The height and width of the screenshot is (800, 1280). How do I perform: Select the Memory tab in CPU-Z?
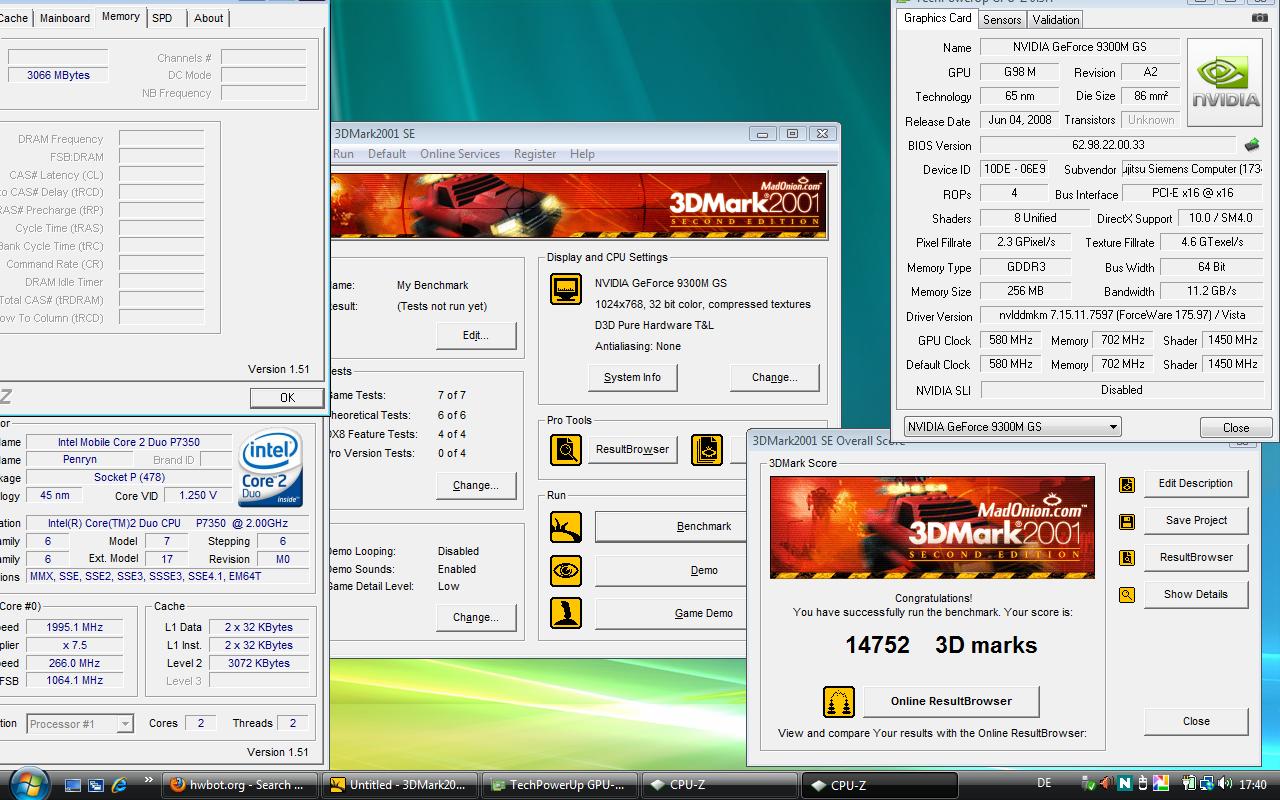pos(121,17)
